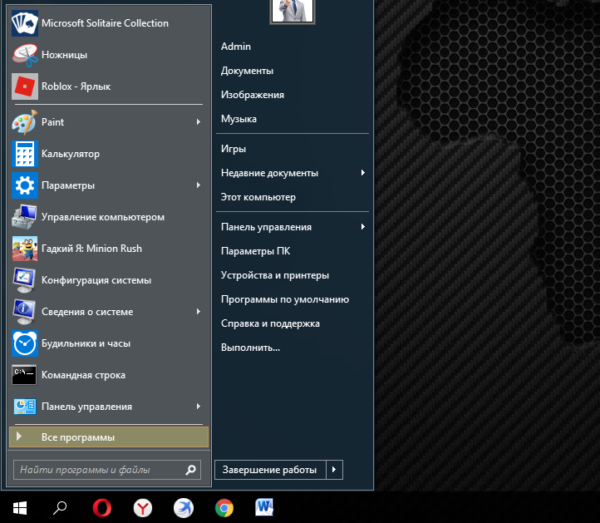The height and width of the screenshot is (523, 600).
Task: Click the Сведения о системе icon
Action: click(x=25, y=312)
